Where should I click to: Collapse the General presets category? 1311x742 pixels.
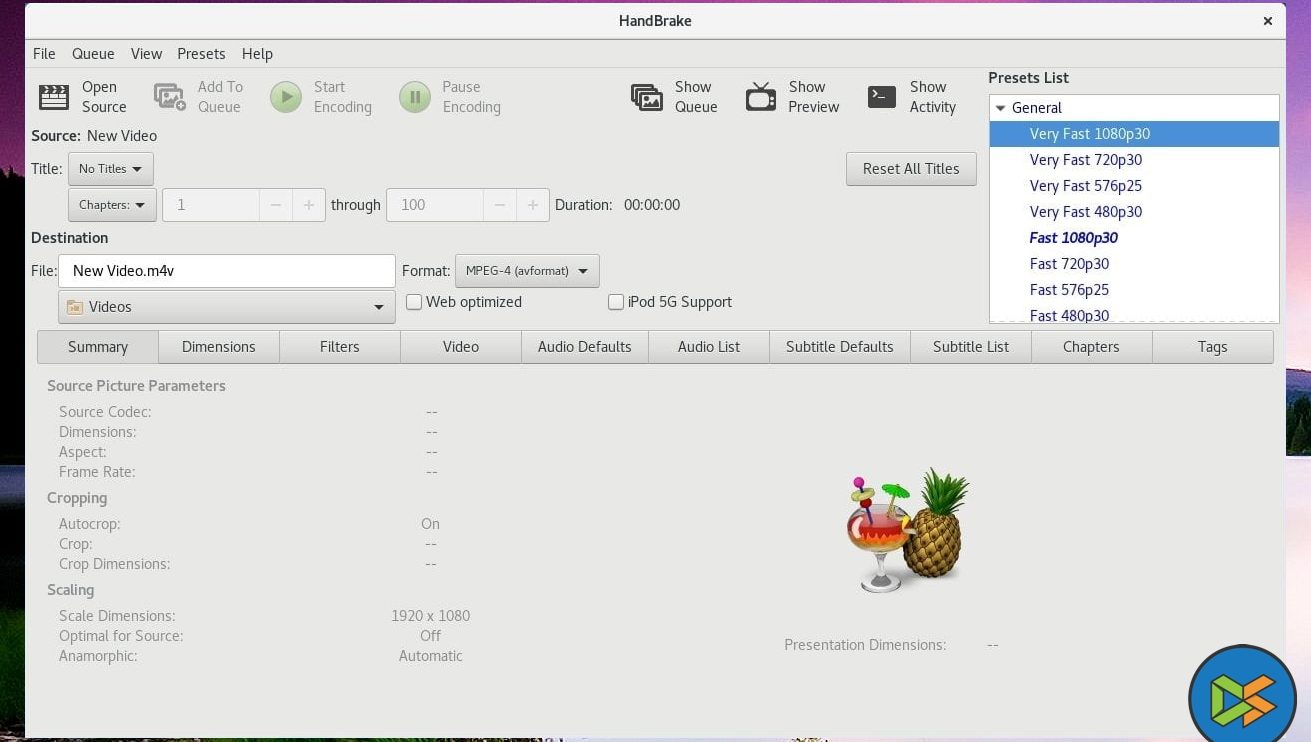tap(1001, 108)
